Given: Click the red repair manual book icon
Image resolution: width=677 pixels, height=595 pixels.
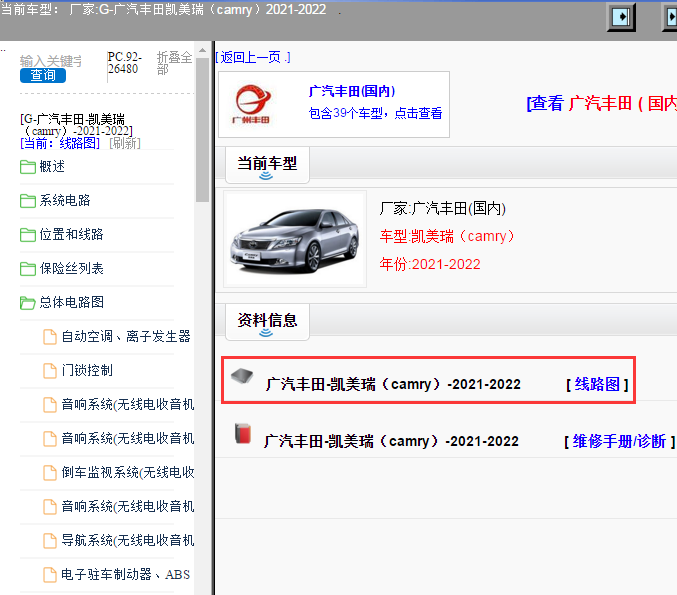Looking at the screenshot, I should pyautogui.click(x=241, y=434).
